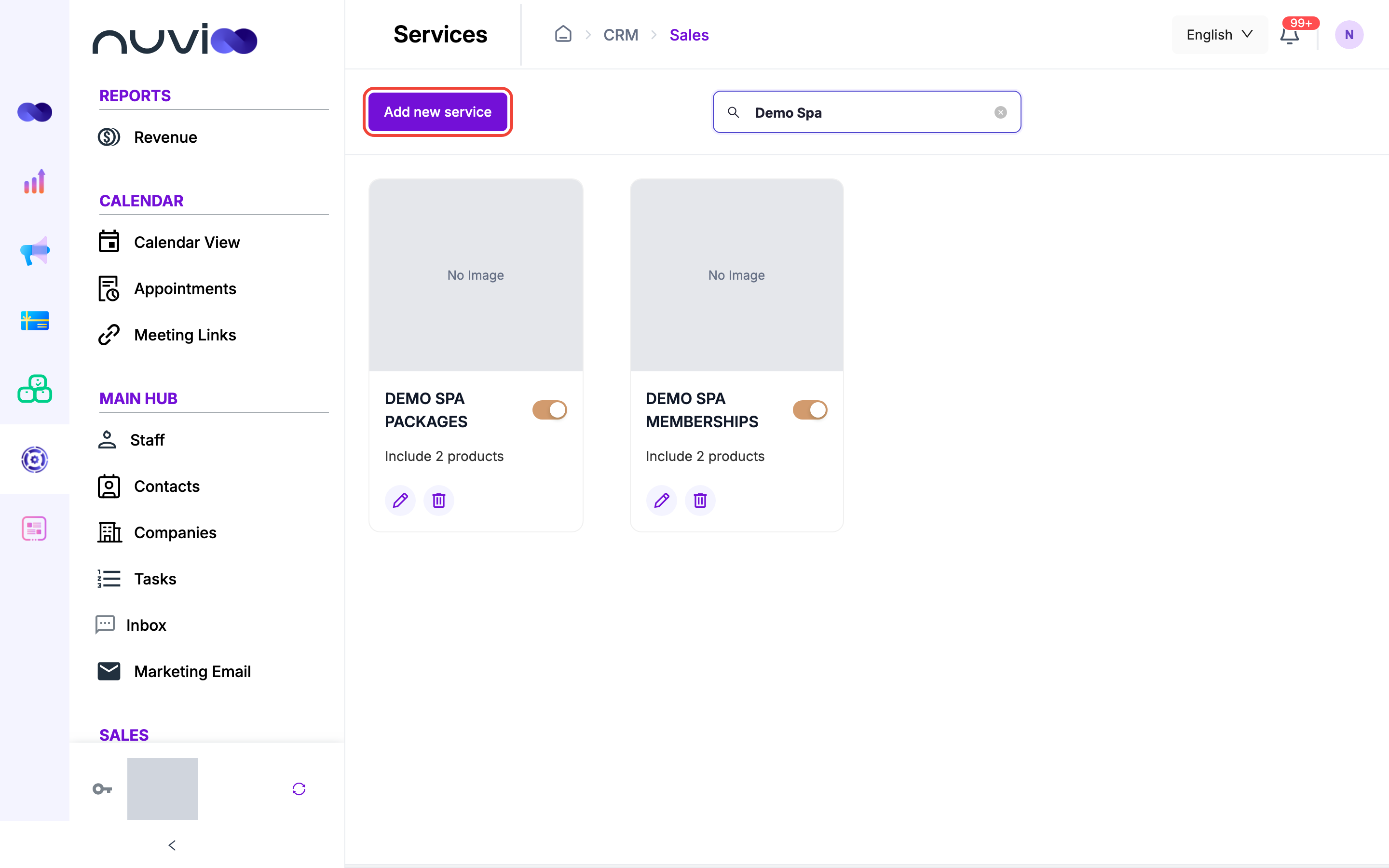Click the Companies building icon

(x=109, y=532)
